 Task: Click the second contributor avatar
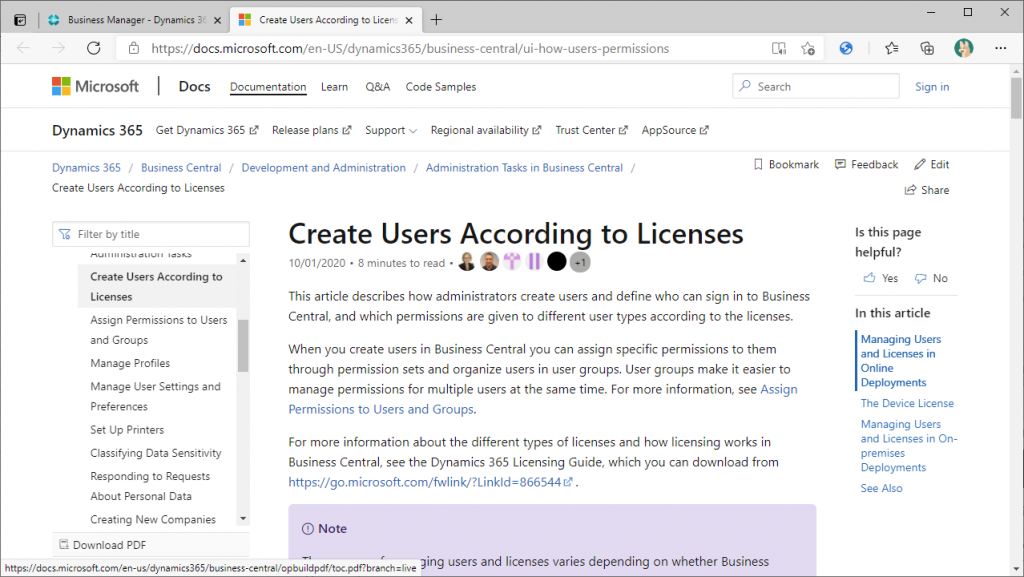(489, 262)
